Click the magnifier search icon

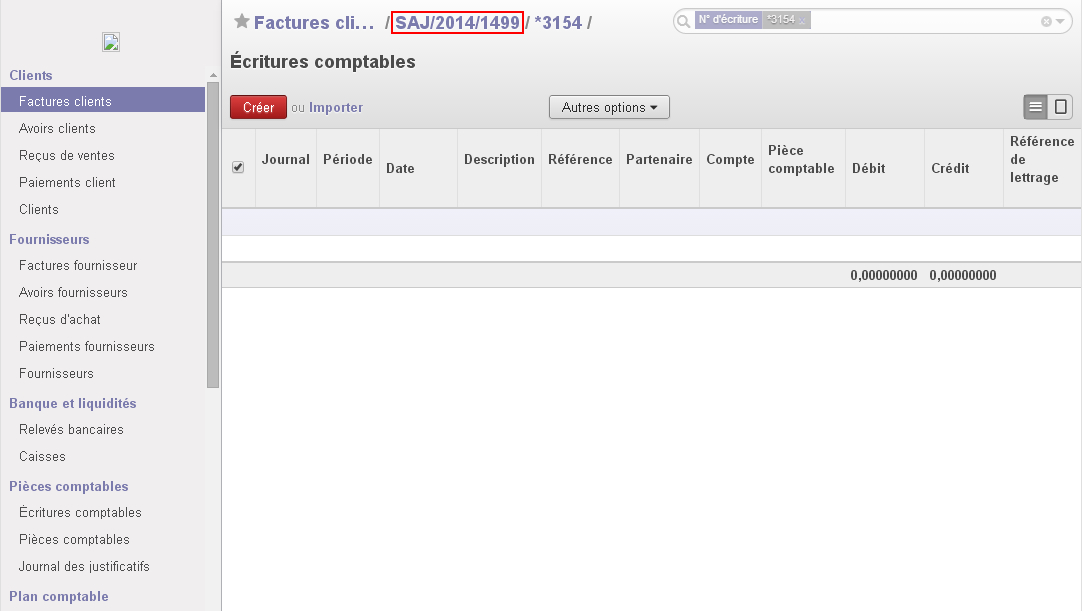tap(683, 21)
